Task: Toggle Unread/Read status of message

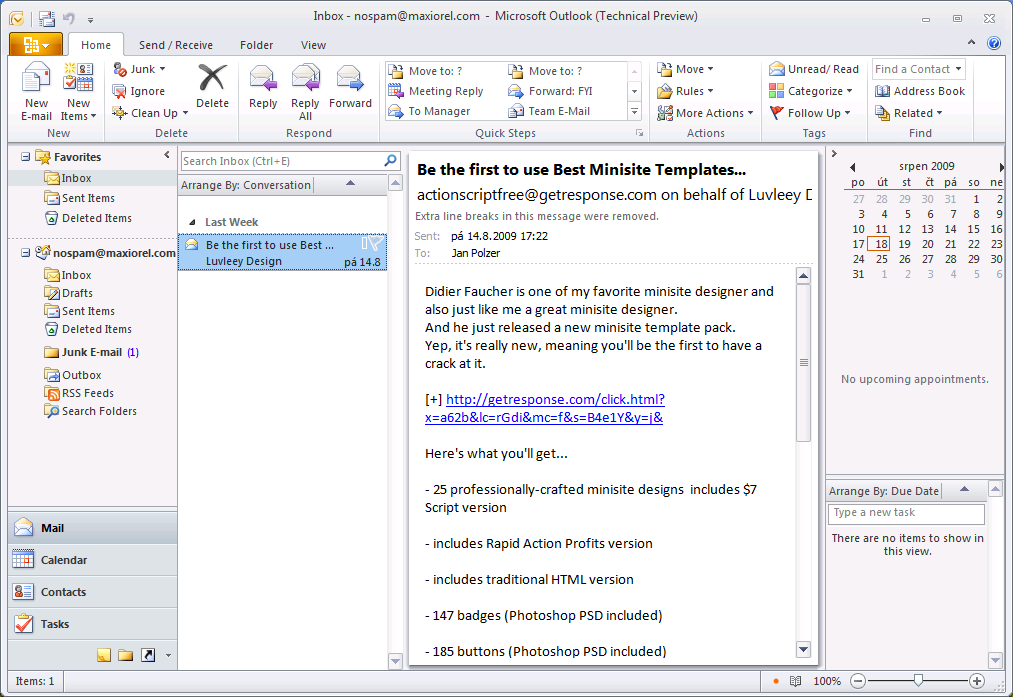Action: point(814,69)
